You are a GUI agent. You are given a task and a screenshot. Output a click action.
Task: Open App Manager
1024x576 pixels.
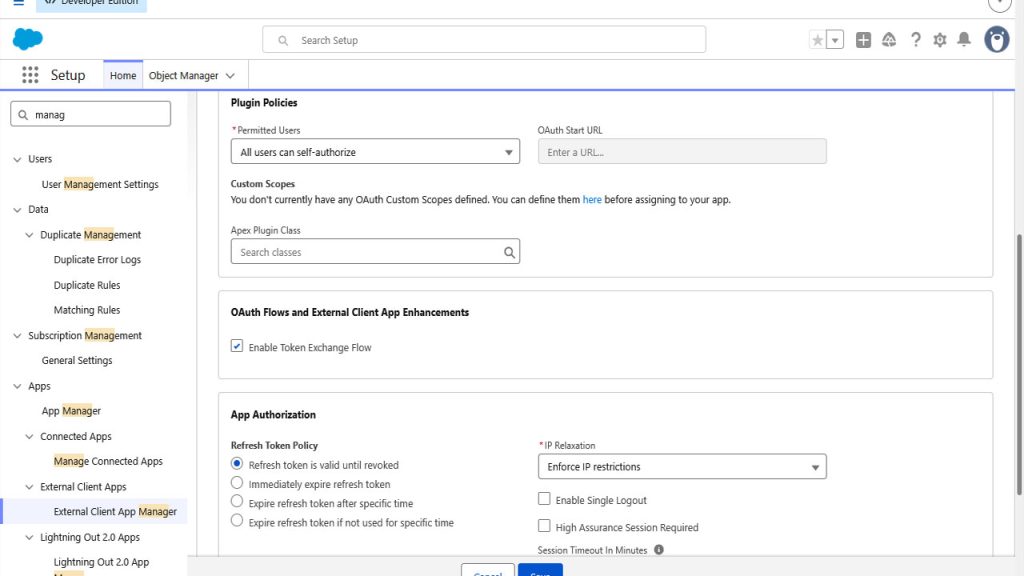pyautogui.click(x=71, y=411)
